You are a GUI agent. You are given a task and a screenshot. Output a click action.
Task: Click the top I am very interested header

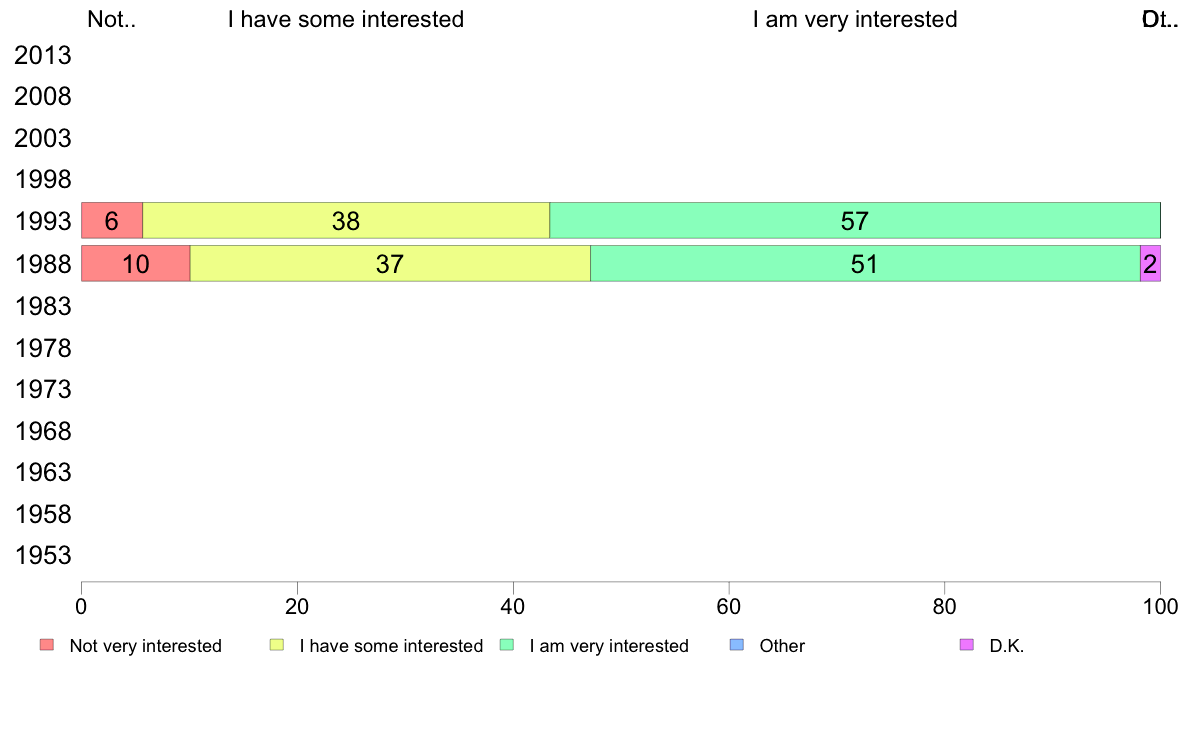tap(855, 19)
